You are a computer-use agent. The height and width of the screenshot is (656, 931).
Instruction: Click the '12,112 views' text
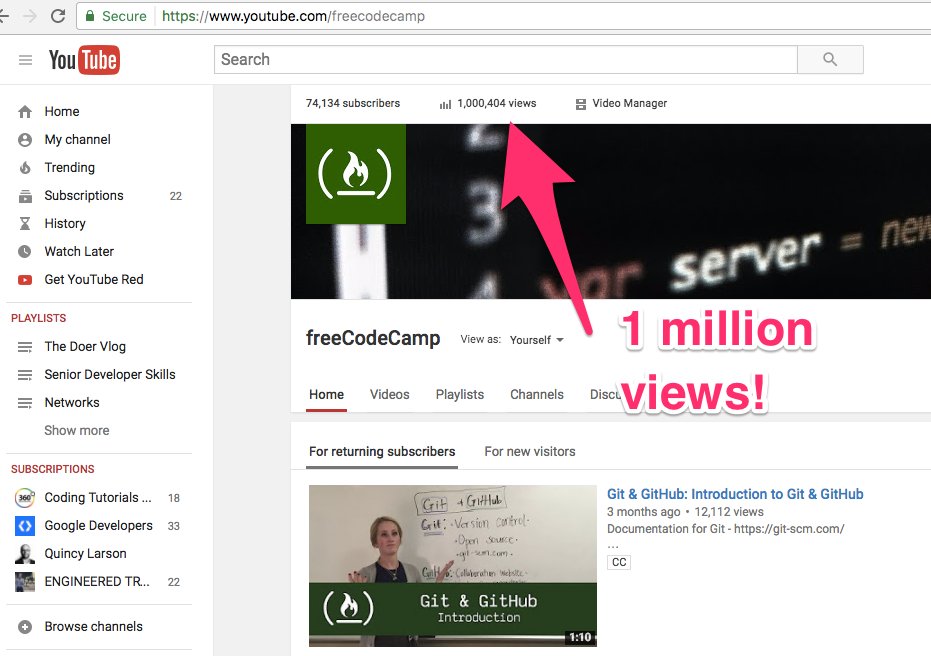[x=729, y=512]
